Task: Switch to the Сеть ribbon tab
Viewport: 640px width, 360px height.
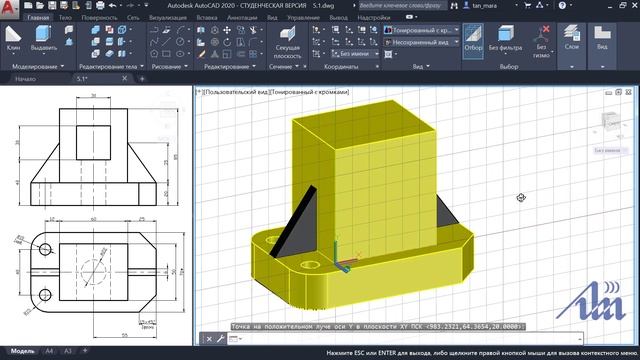Action: coord(133,18)
